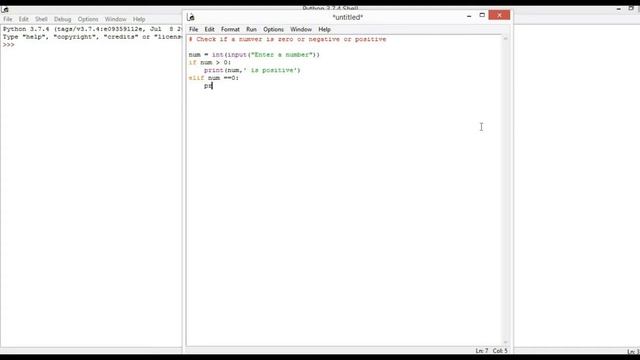
Task: Open the Help menu in the untitled editor
Action: click(324, 29)
